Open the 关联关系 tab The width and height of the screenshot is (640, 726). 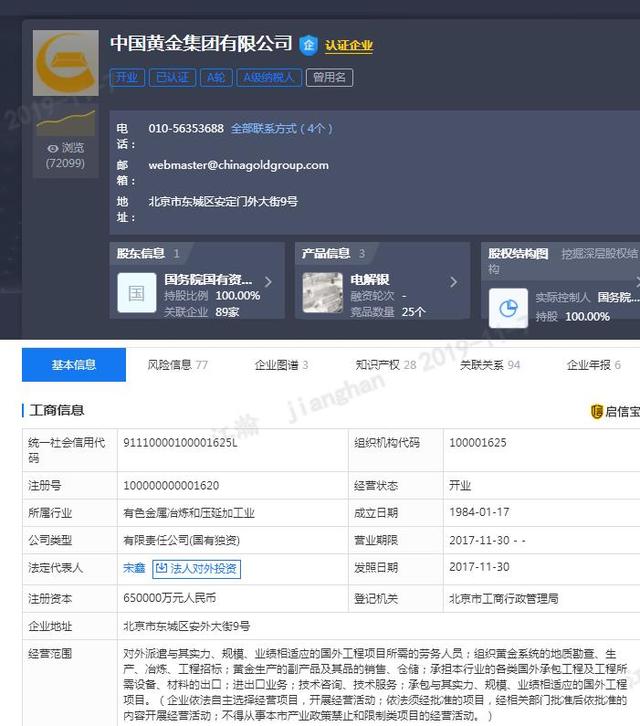(489, 365)
